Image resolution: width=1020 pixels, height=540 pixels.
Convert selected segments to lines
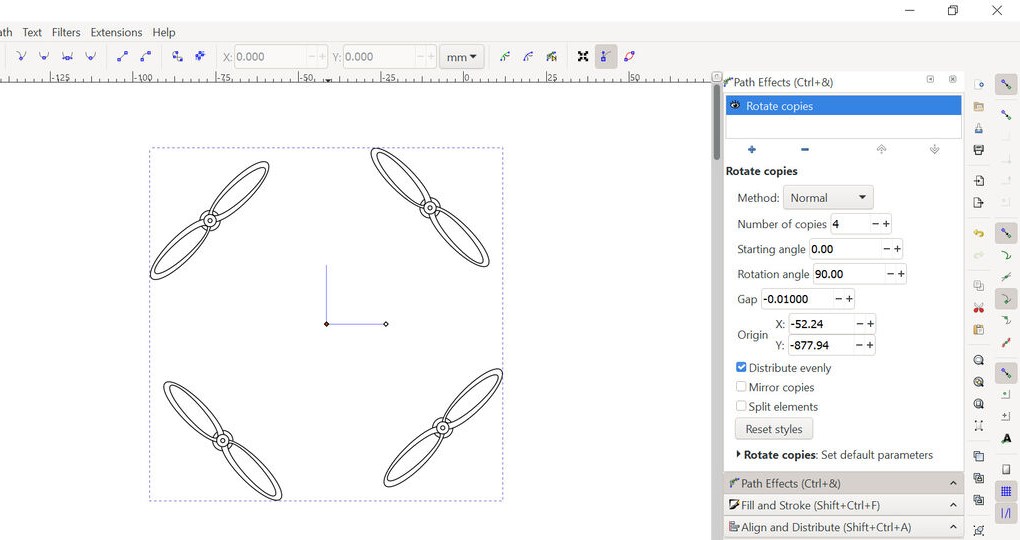point(122,57)
